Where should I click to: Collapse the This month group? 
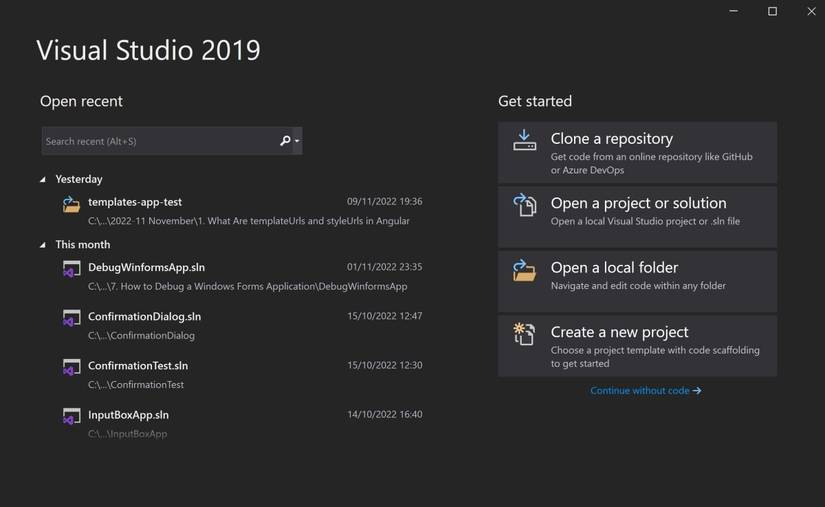[43, 245]
